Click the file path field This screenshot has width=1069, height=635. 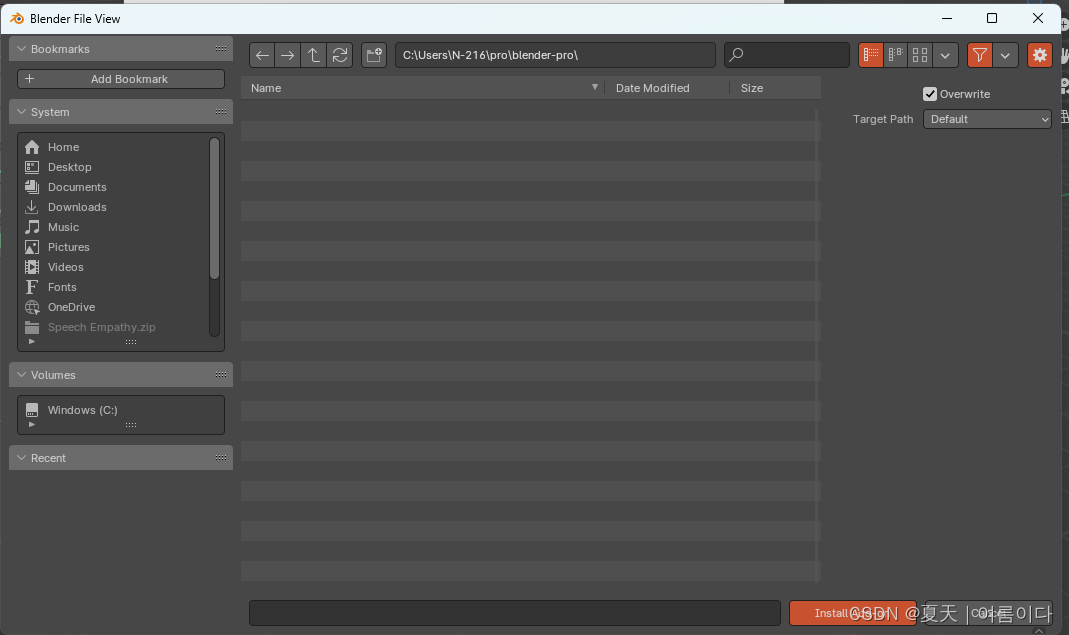pyautogui.click(x=555, y=55)
